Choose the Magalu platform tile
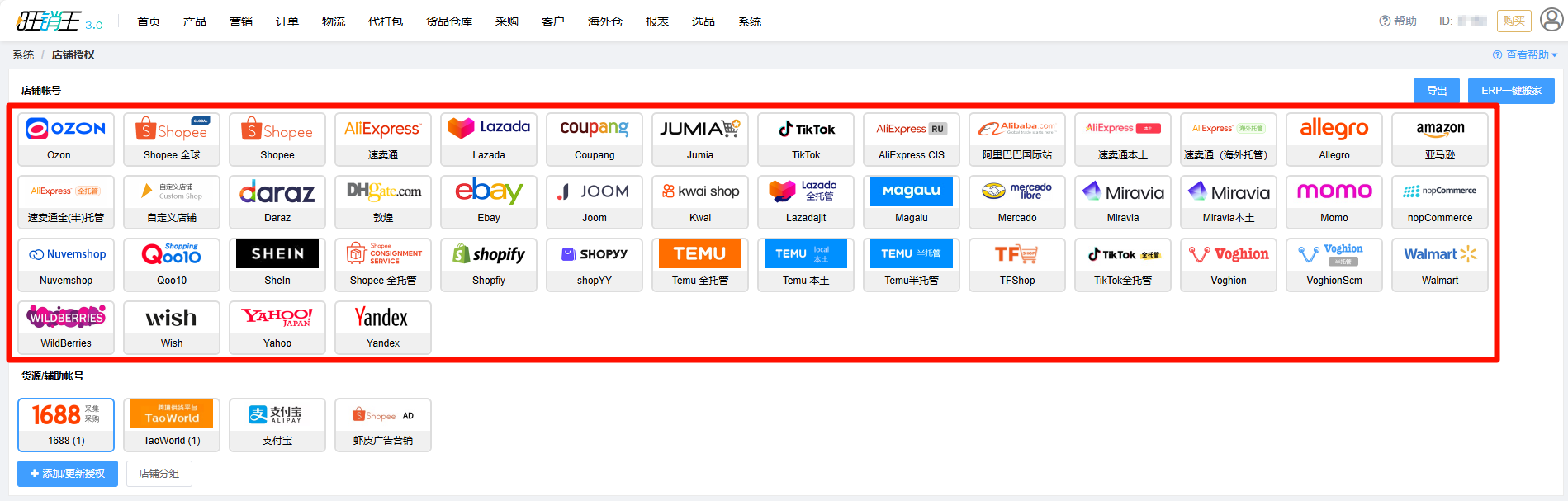The width and height of the screenshot is (1568, 501). (x=912, y=202)
